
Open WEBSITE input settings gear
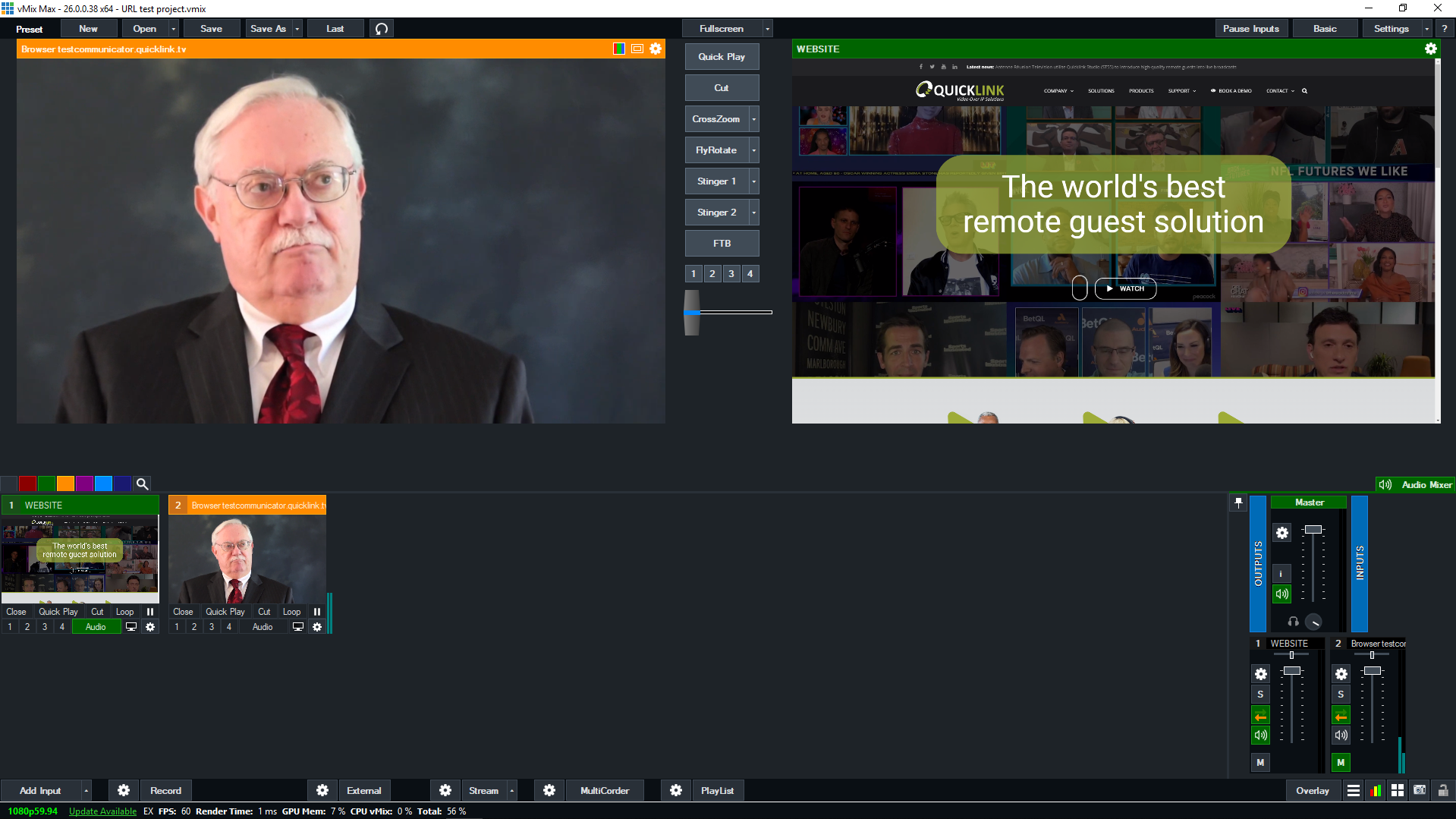(150, 627)
